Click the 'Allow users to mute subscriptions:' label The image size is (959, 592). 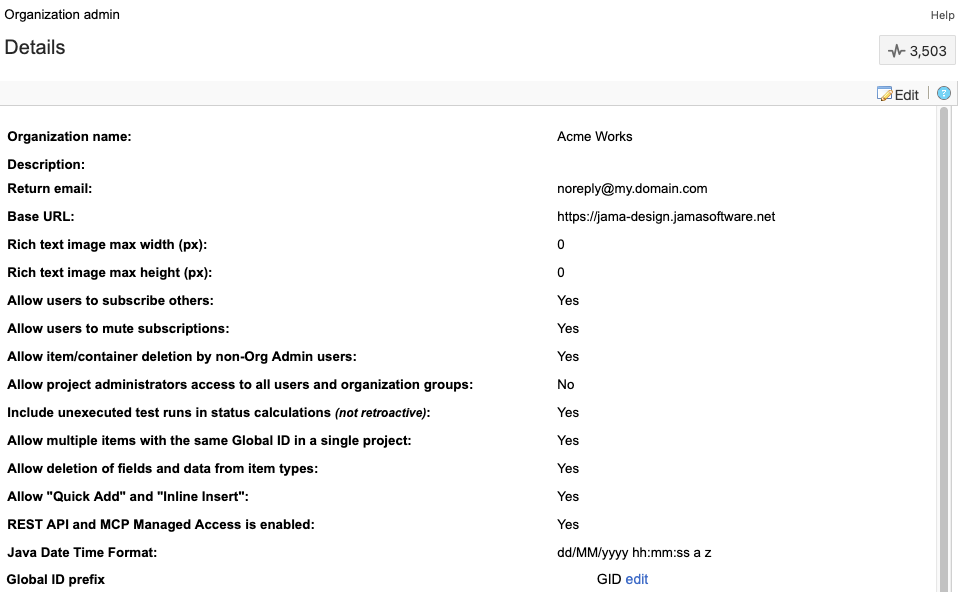[x=118, y=328]
